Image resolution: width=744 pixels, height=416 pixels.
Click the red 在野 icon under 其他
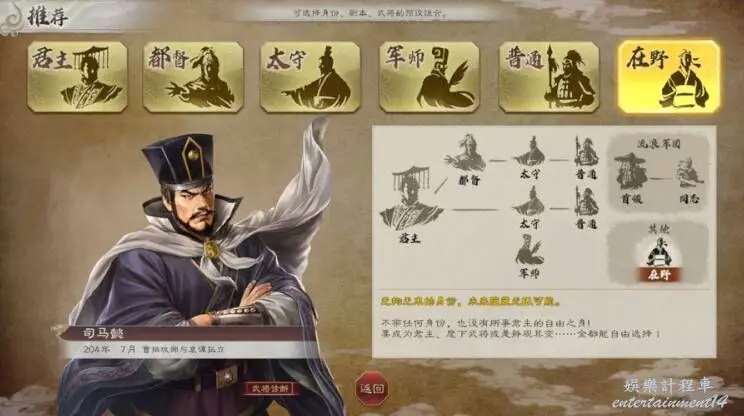659,259
